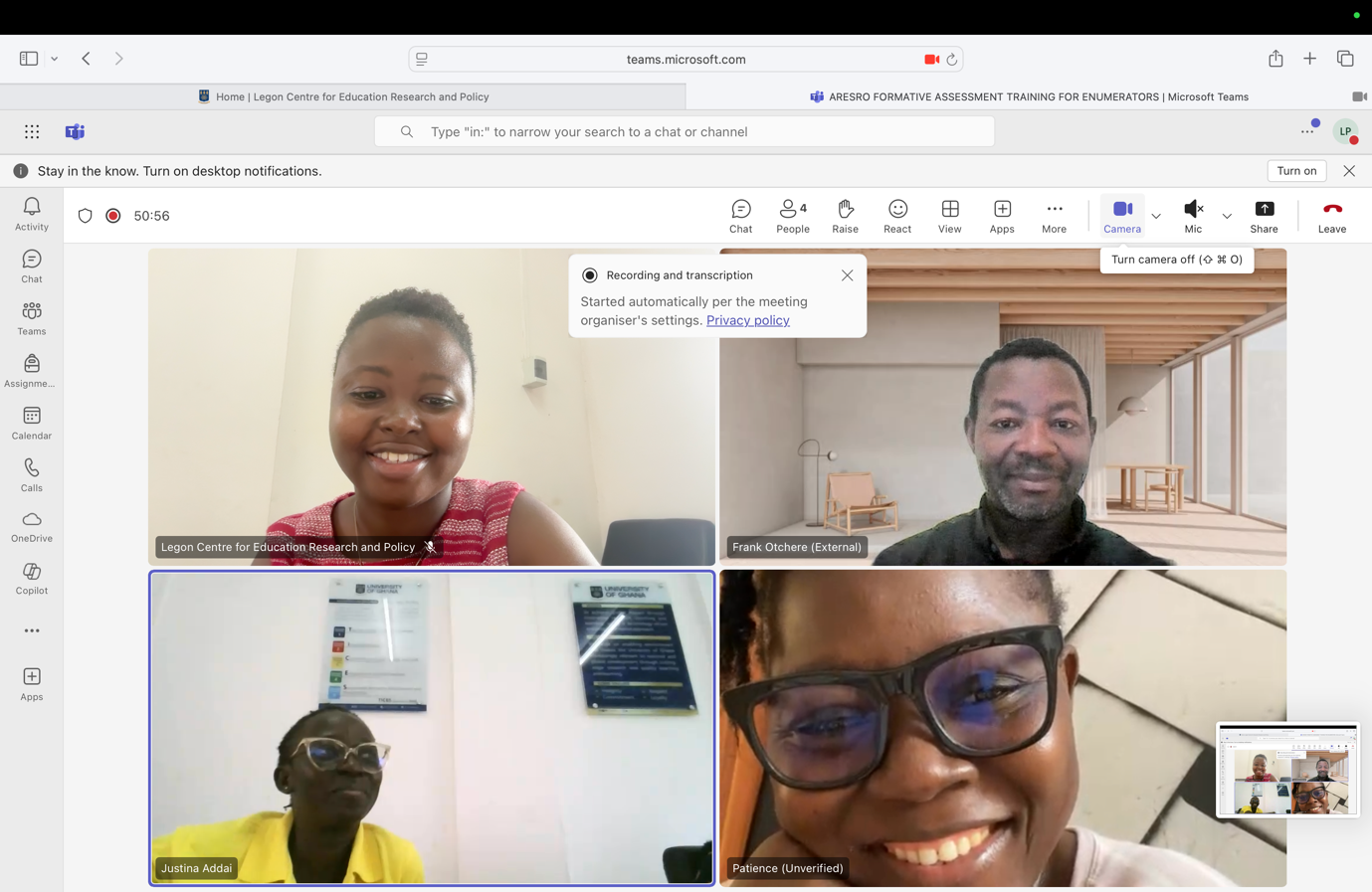Show the People participants list
The height and width of the screenshot is (892, 1372).
tap(792, 215)
